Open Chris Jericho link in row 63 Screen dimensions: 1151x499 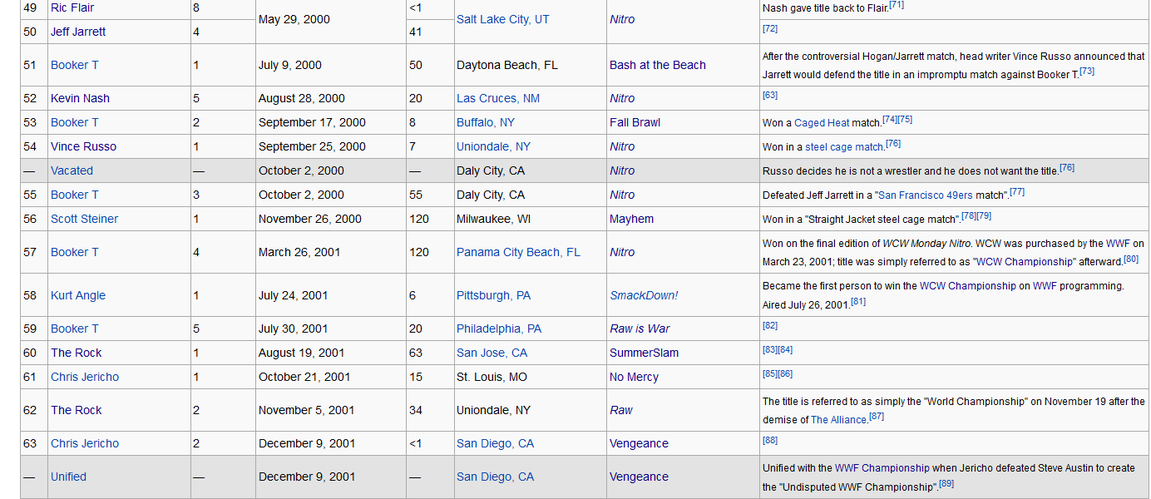[84, 444]
